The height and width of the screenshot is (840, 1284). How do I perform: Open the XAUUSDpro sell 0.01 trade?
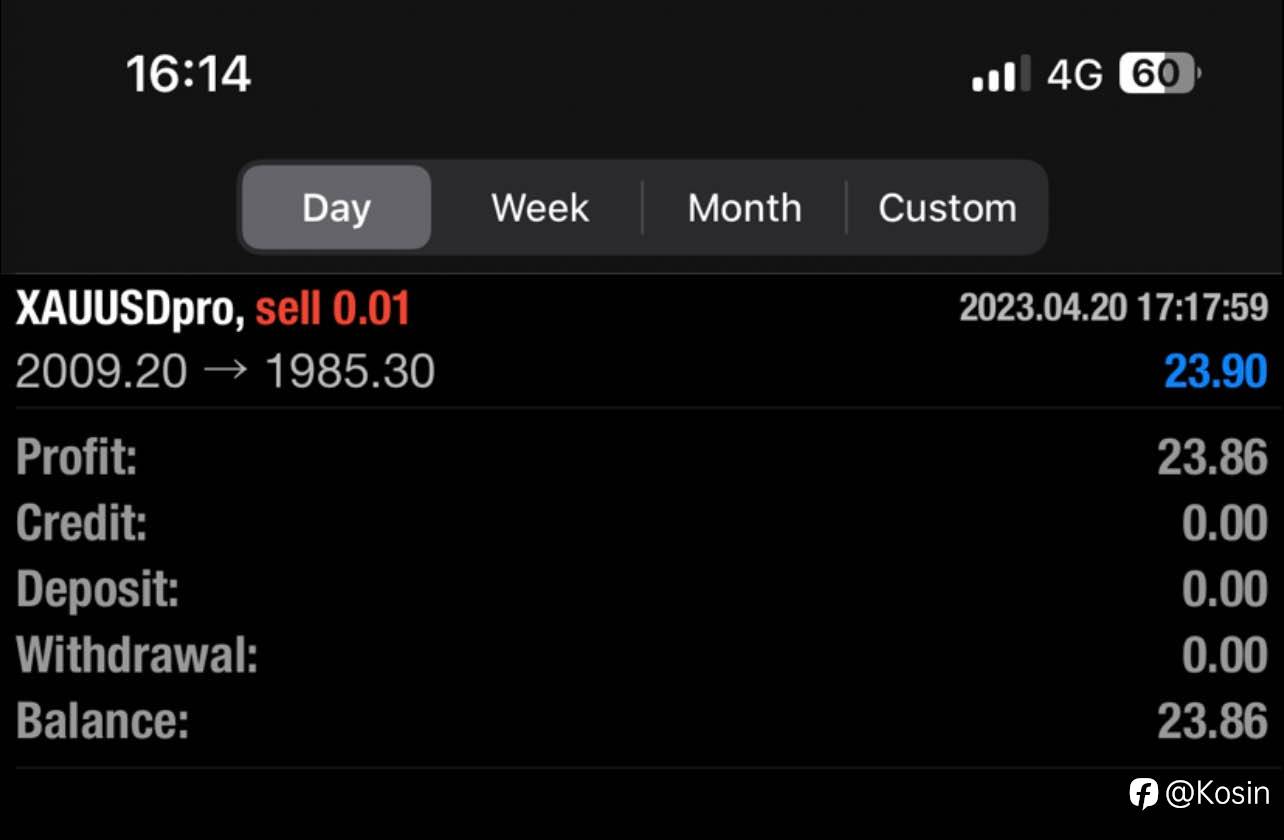213,309
